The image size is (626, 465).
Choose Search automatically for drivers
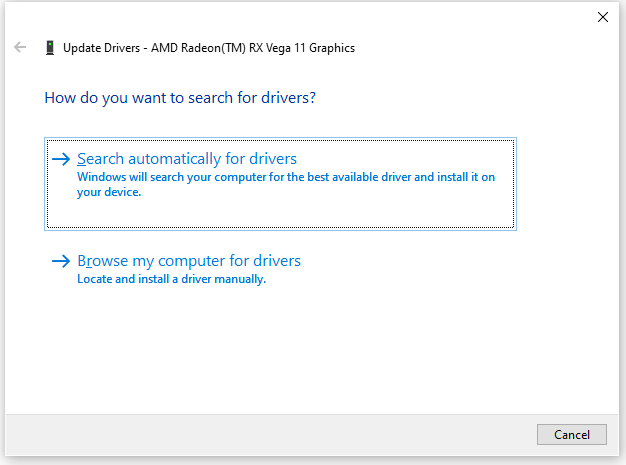[x=280, y=184]
